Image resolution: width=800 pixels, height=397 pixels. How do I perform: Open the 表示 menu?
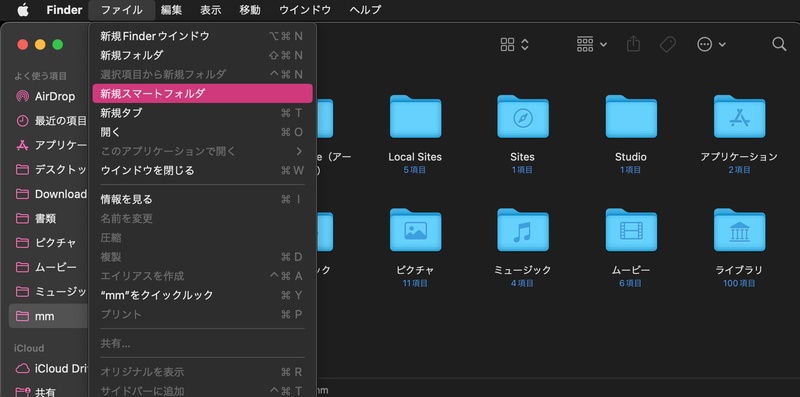click(x=211, y=10)
